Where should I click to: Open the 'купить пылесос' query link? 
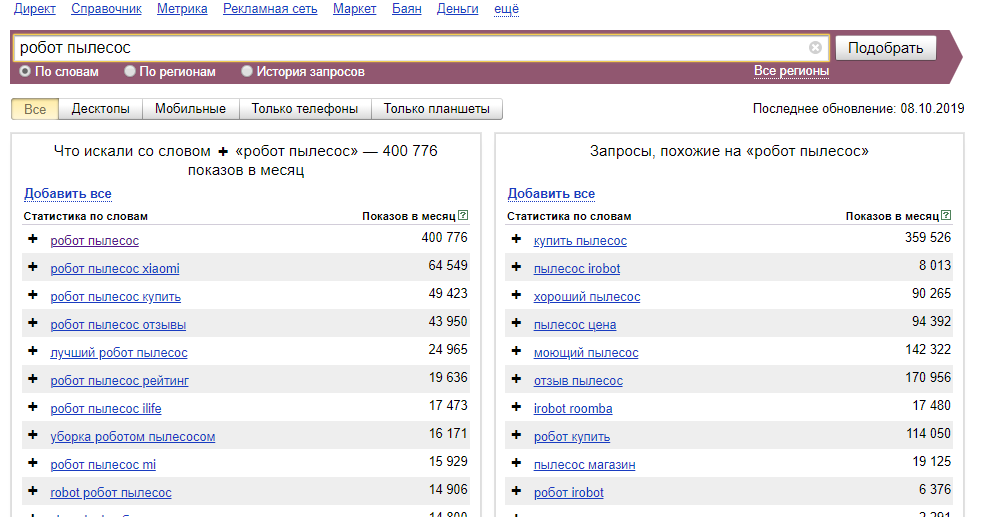(580, 240)
